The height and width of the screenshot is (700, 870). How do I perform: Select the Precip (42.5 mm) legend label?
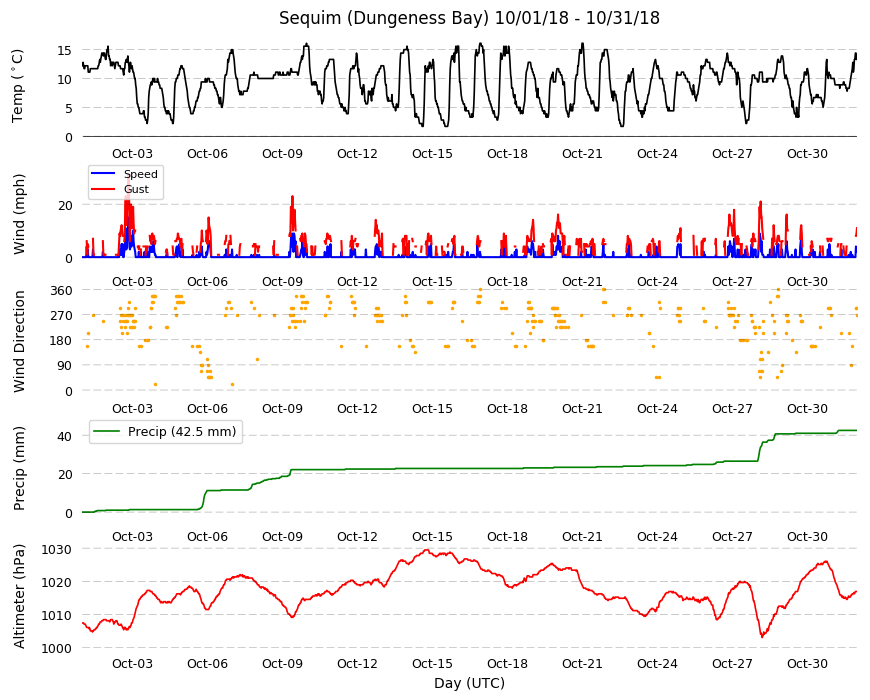[x=182, y=432]
